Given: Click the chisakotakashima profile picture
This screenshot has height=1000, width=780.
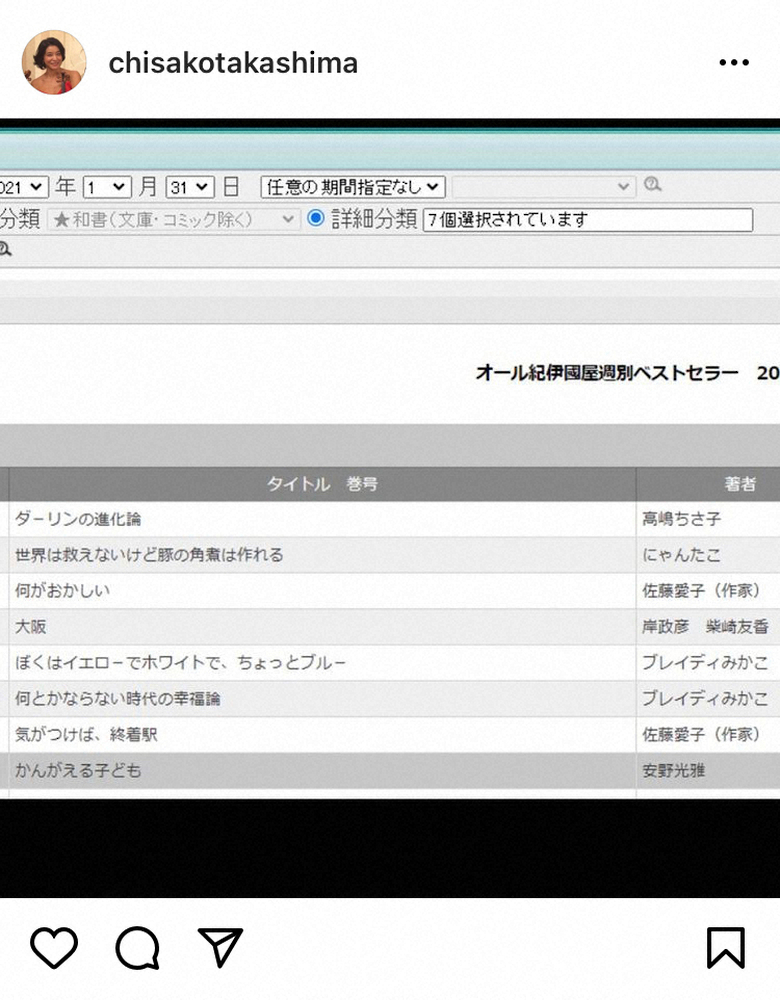Looking at the screenshot, I should (x=54, y=62).
